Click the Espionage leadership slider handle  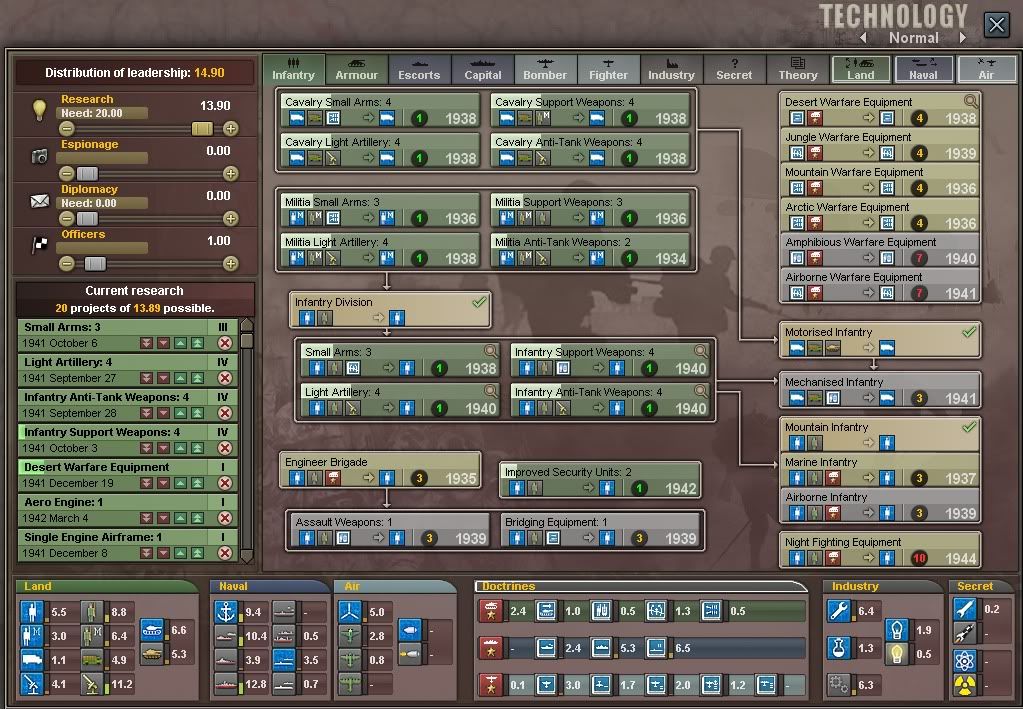[87, 173]
